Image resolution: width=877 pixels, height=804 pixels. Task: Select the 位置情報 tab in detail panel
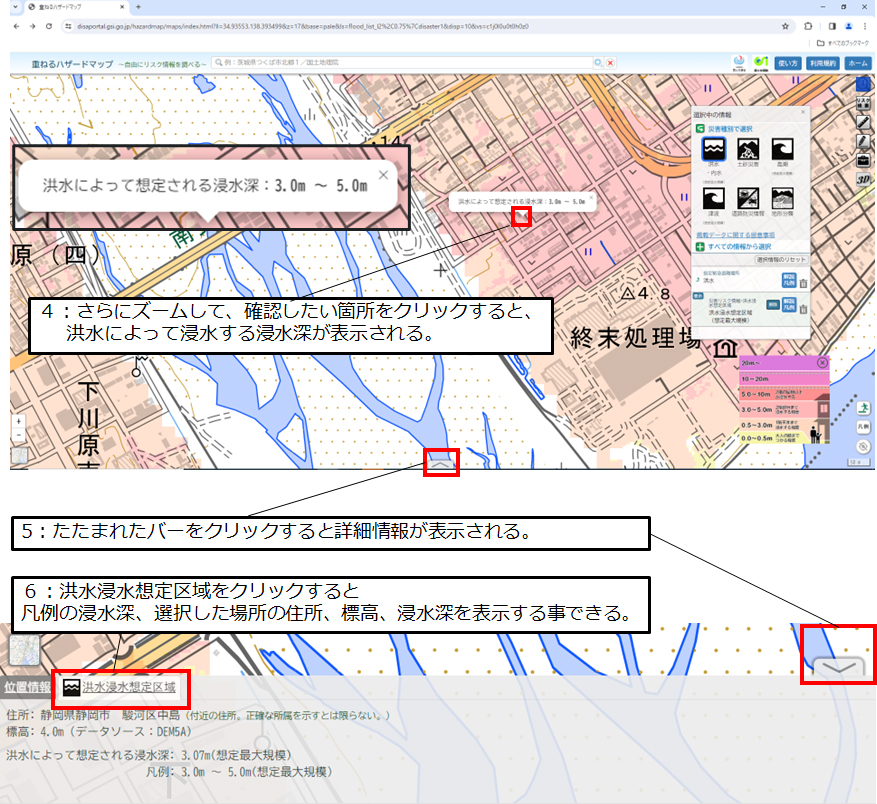tap(27, 687)
